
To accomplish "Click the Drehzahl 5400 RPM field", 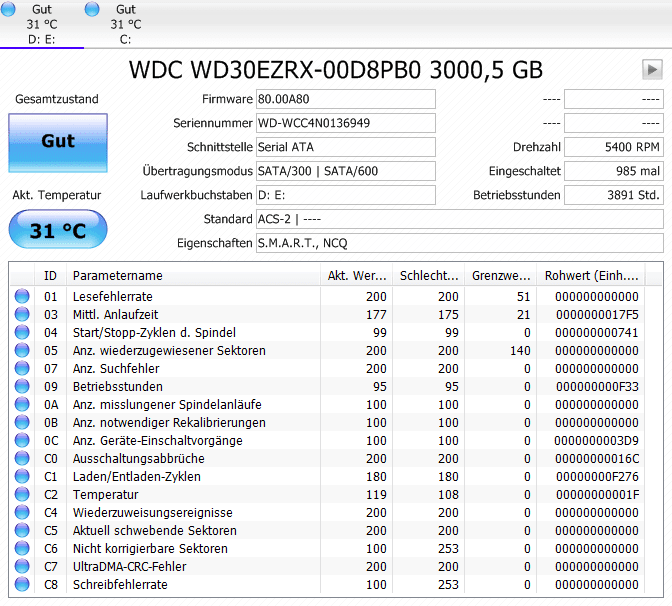I will click(x=614, y=147).
